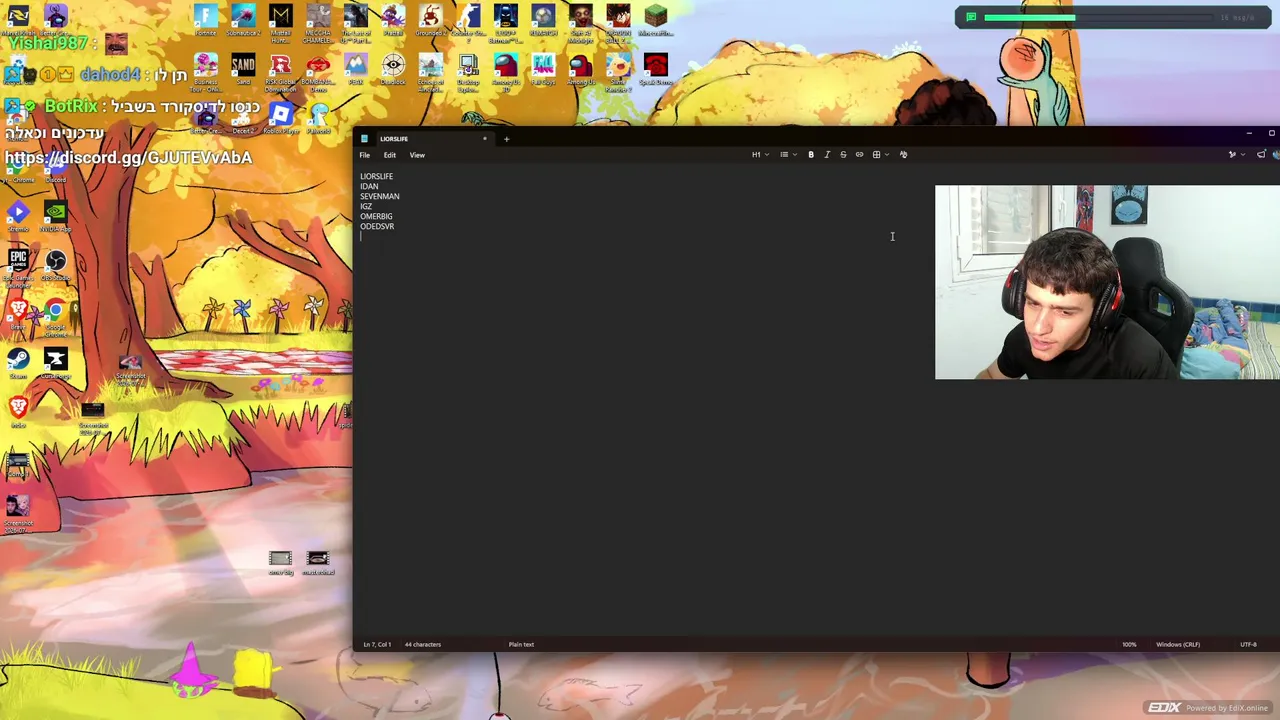This screenshot has width=1280, height=720.
Task: Click the zoom level 100% in status bar
Action: tap(1129, 645)
